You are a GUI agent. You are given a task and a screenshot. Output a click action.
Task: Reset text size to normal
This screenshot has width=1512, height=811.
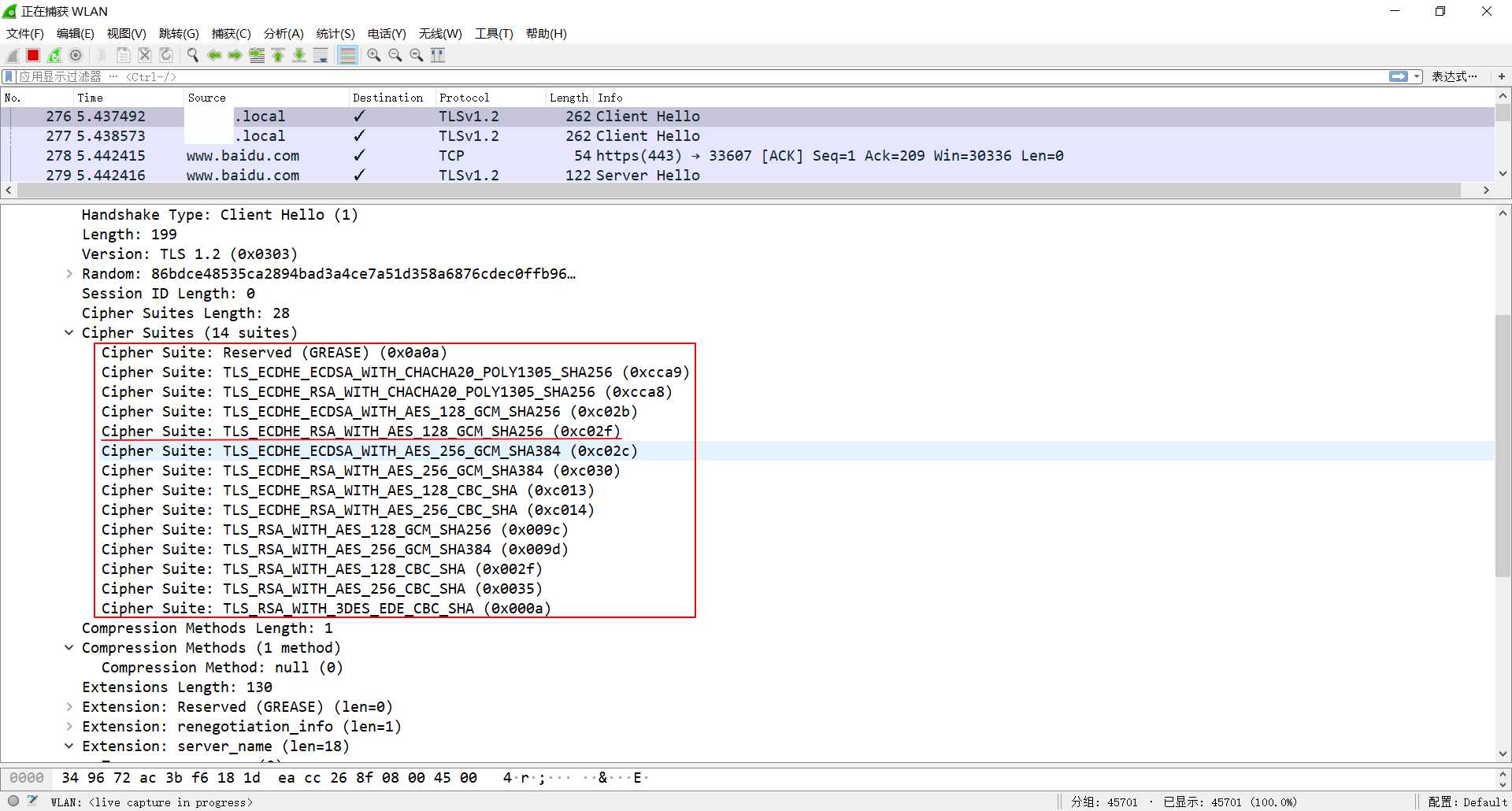coord(417,55)
